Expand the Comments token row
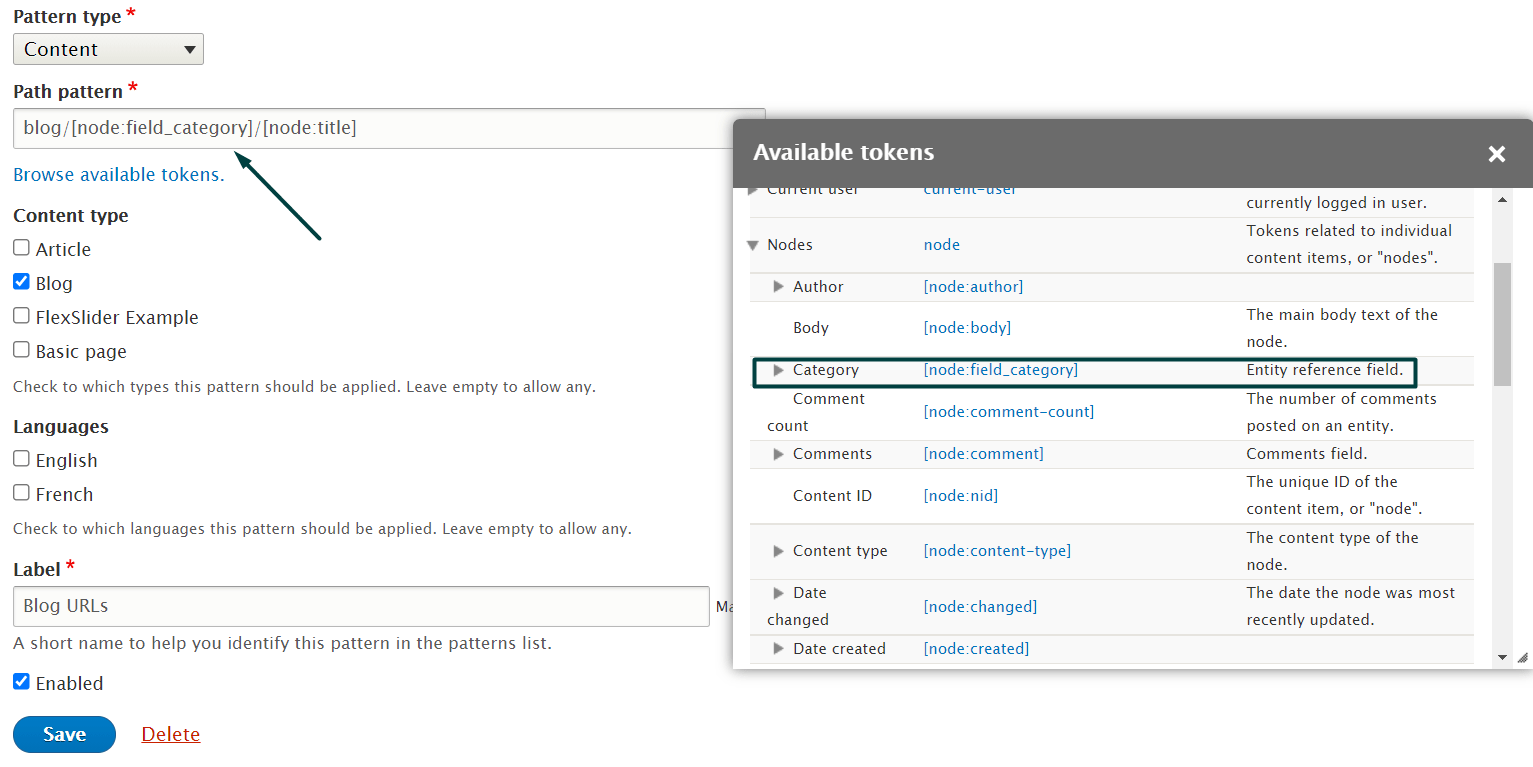Screen dimensions: 1533x767 (779, 454)
